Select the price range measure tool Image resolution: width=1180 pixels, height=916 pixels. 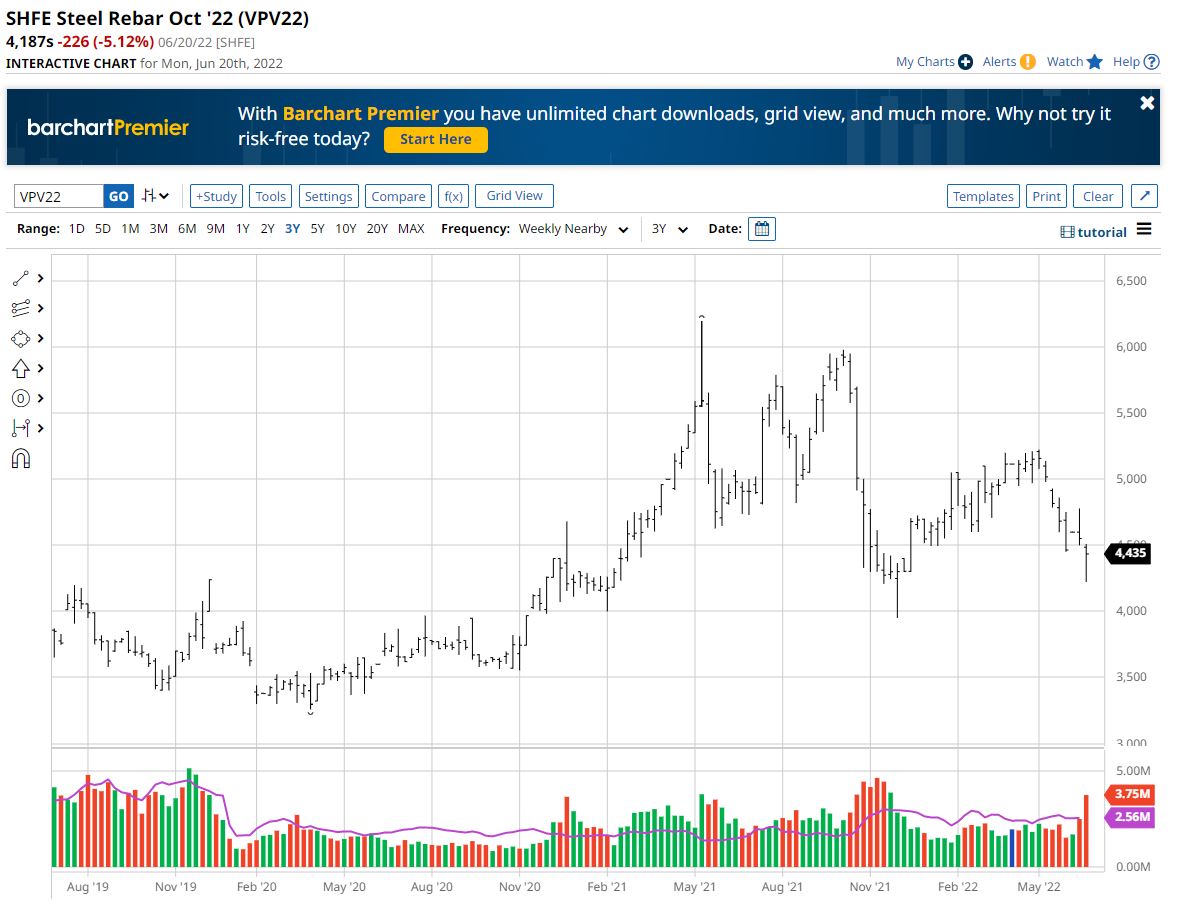tap(21, 428)
